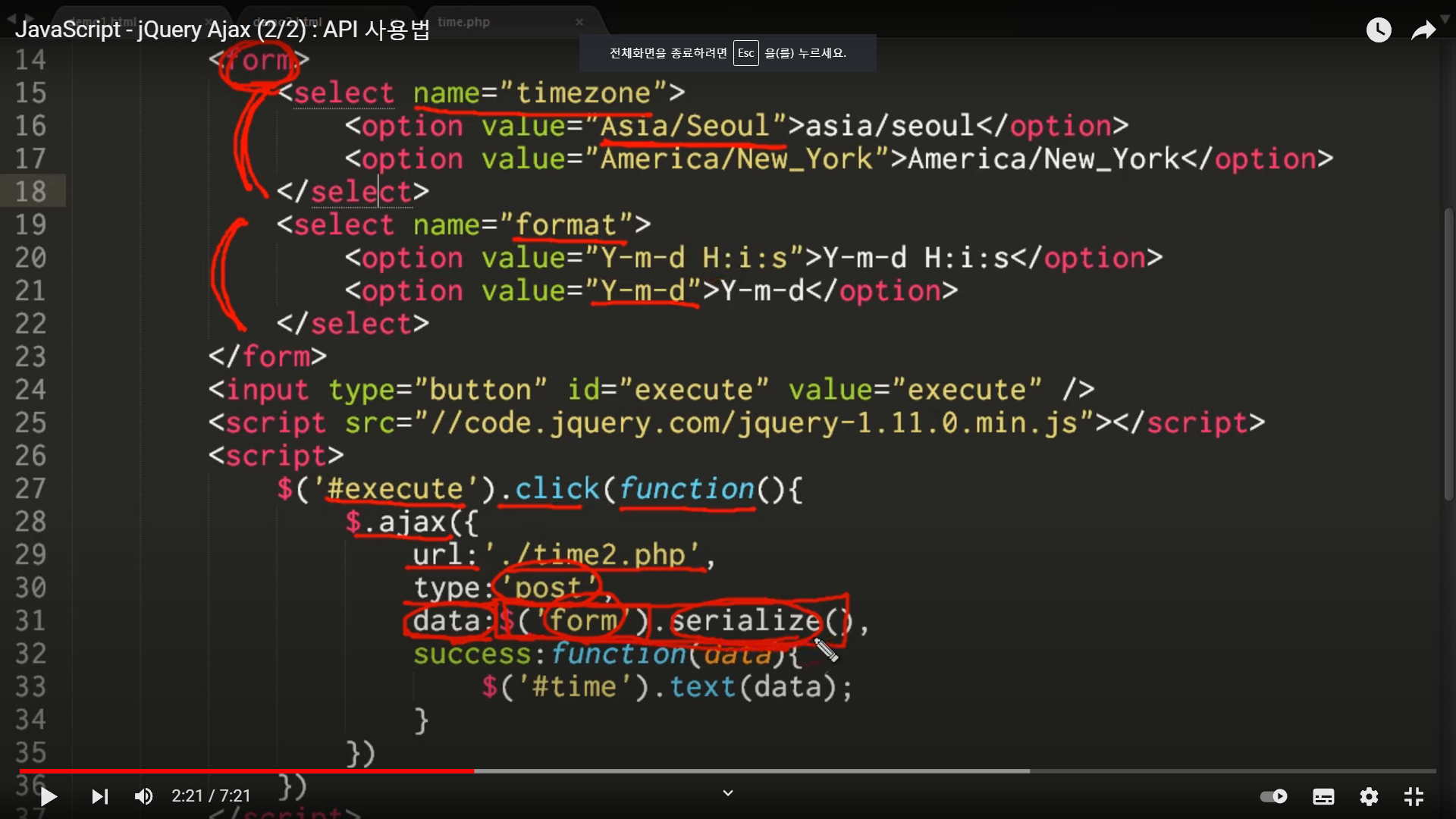Click the video title 'jQuery Ajax (2/2)'

pyautogui.click(x=221, y=30)
